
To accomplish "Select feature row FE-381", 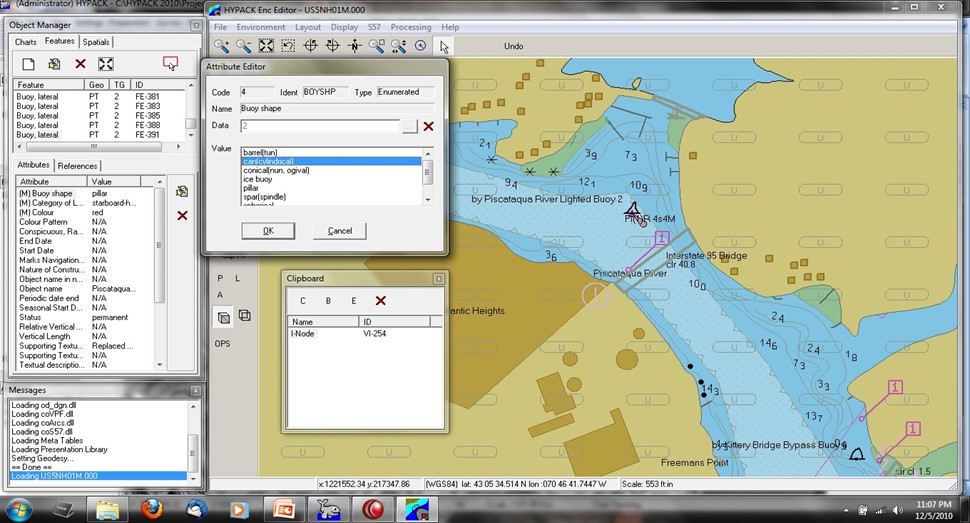I will 99,97.
